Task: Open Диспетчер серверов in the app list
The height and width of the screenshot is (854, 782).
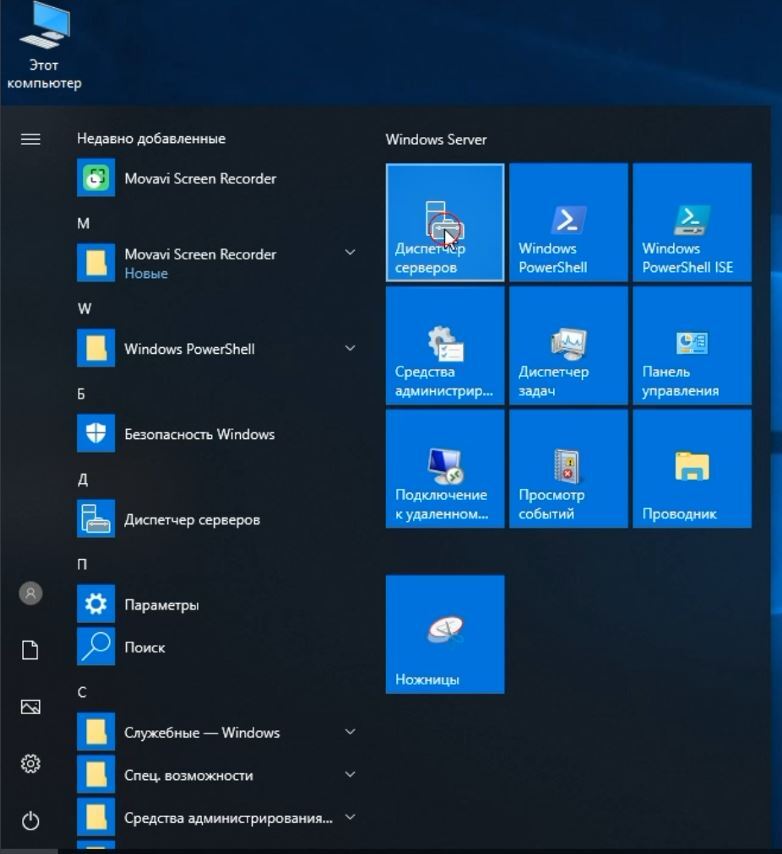Action: pyautogui.click(x=218, y=518)
